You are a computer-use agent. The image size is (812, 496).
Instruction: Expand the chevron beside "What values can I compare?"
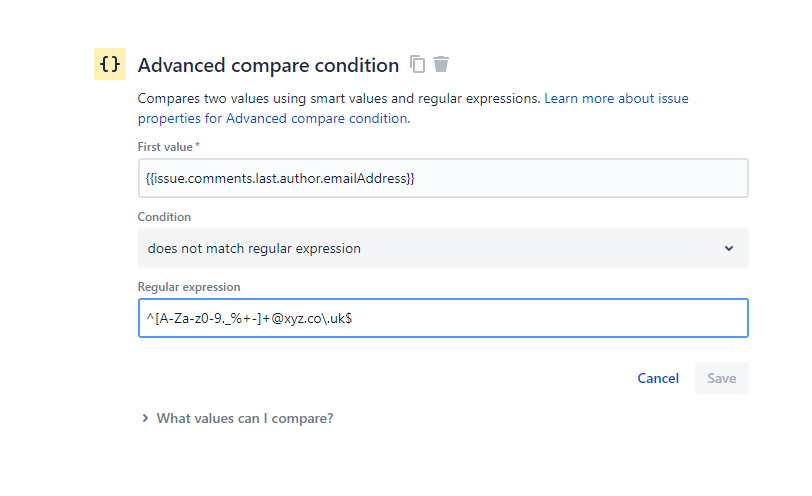click(145, 419)
